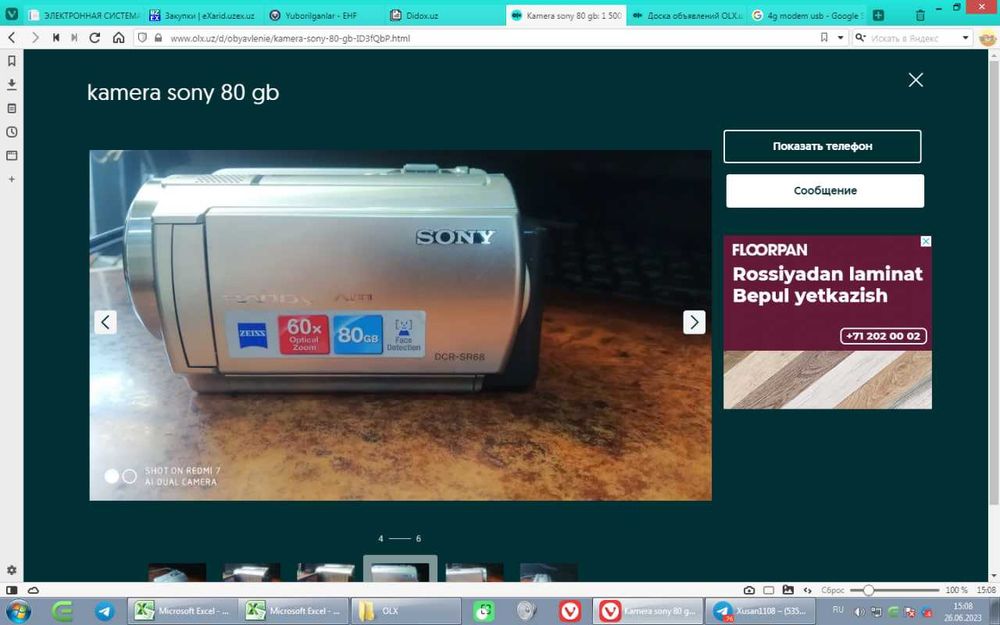1000x625 pixels.
Task: Switch to the ЭЛЕКТРОННАЯ СИСТЕМА tab
Action: (x=83, y=15)
